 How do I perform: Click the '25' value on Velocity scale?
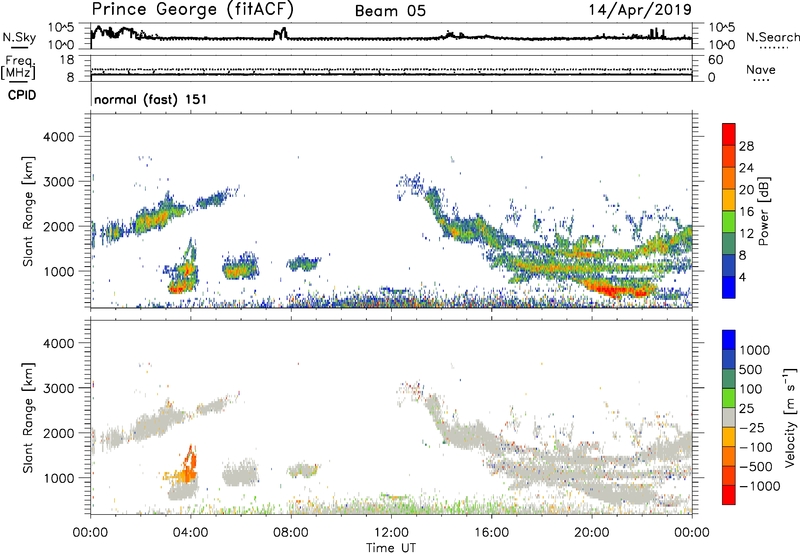click(x=747, y=409)
